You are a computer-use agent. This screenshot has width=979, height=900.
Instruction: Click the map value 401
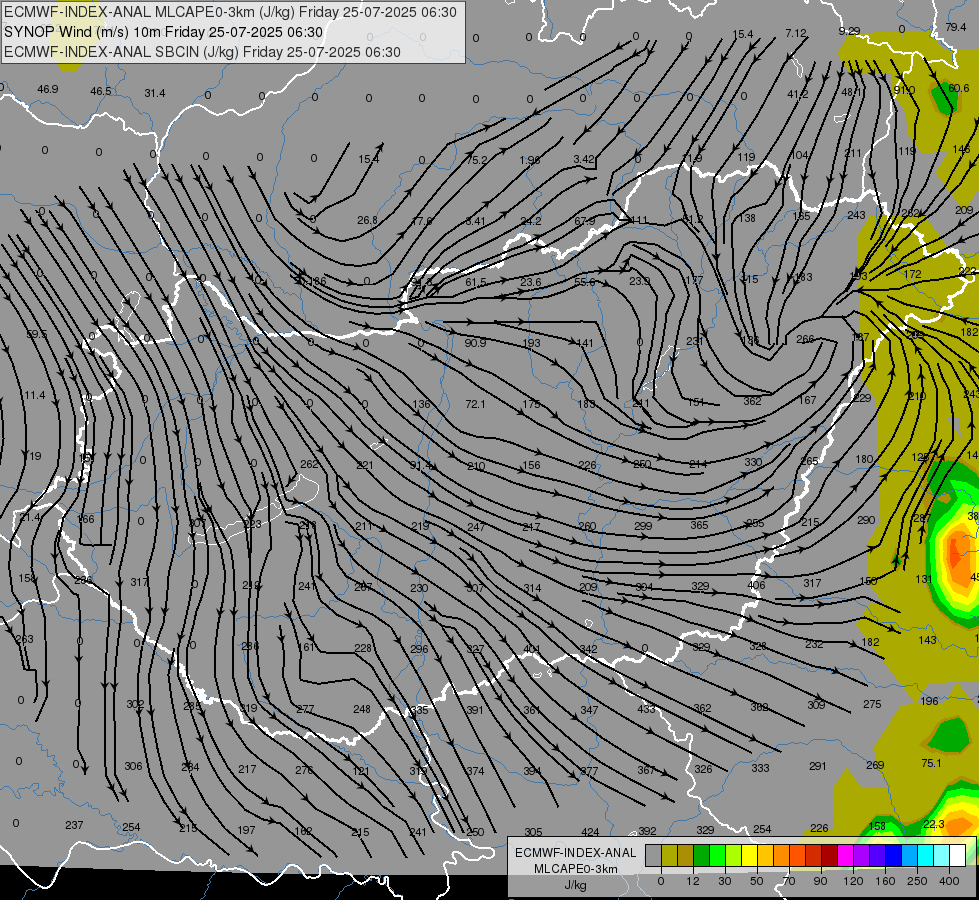point(532,650)
